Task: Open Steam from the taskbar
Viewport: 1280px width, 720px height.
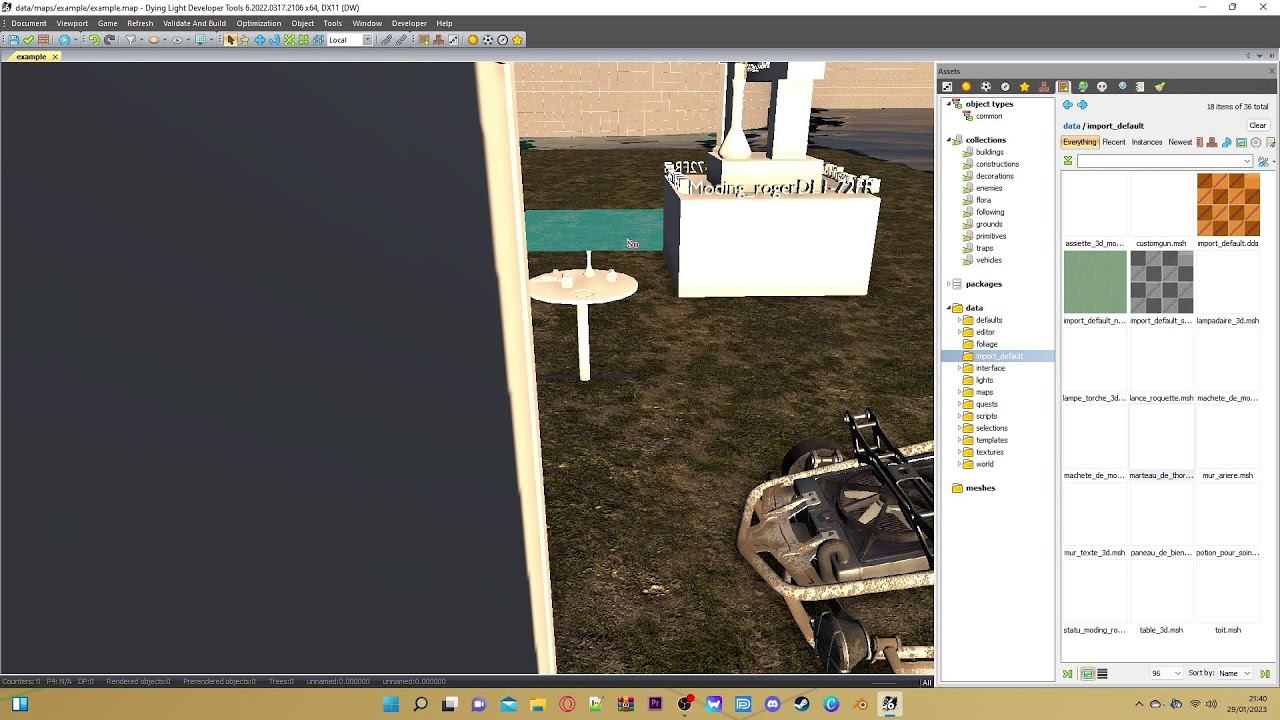Action: coord(802,704)
